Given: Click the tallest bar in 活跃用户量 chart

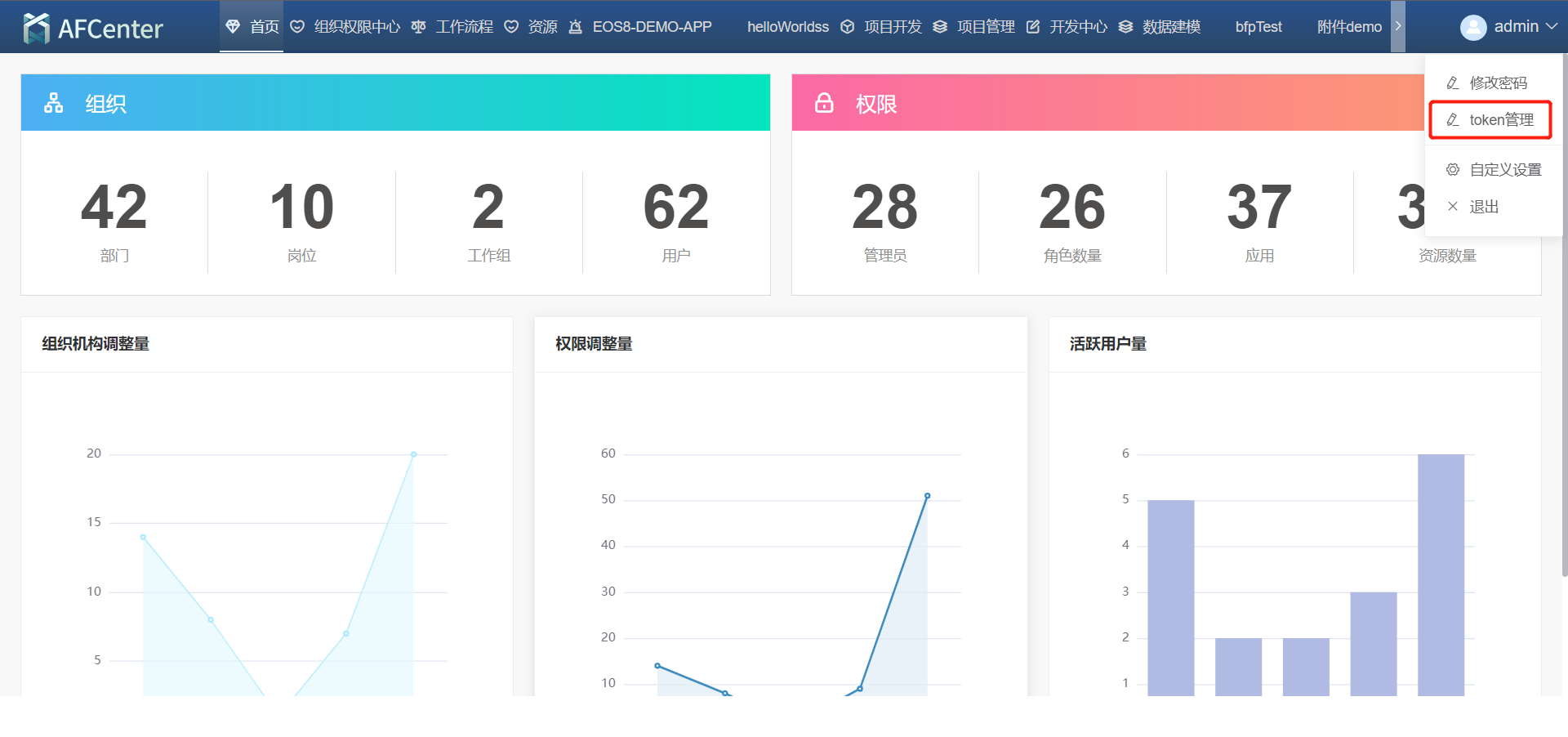Looking at the screenshot, I should coord(1441,572).
